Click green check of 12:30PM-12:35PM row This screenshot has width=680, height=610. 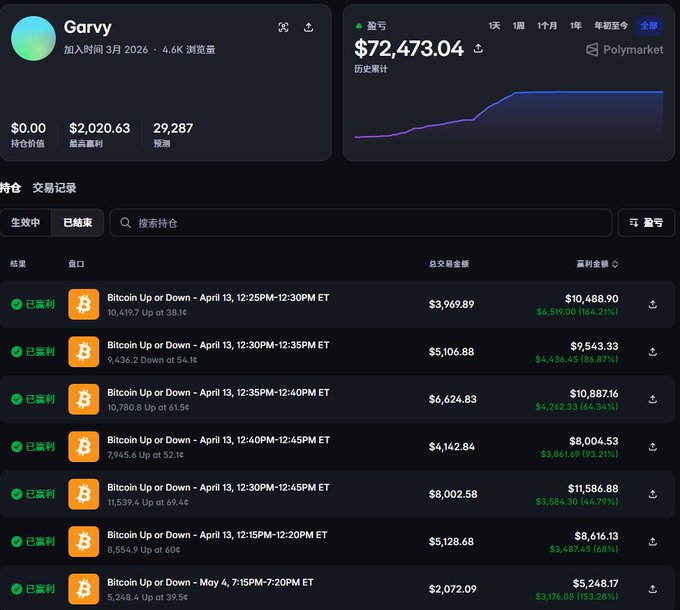click(x=16, y=352)
